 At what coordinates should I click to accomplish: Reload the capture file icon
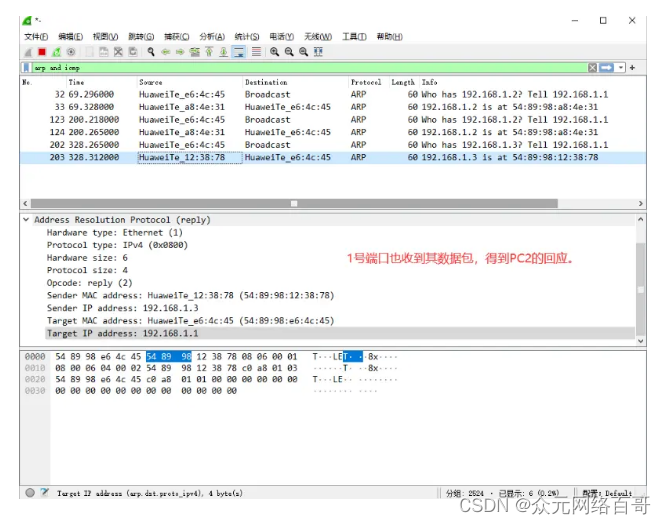pos(133,52)
